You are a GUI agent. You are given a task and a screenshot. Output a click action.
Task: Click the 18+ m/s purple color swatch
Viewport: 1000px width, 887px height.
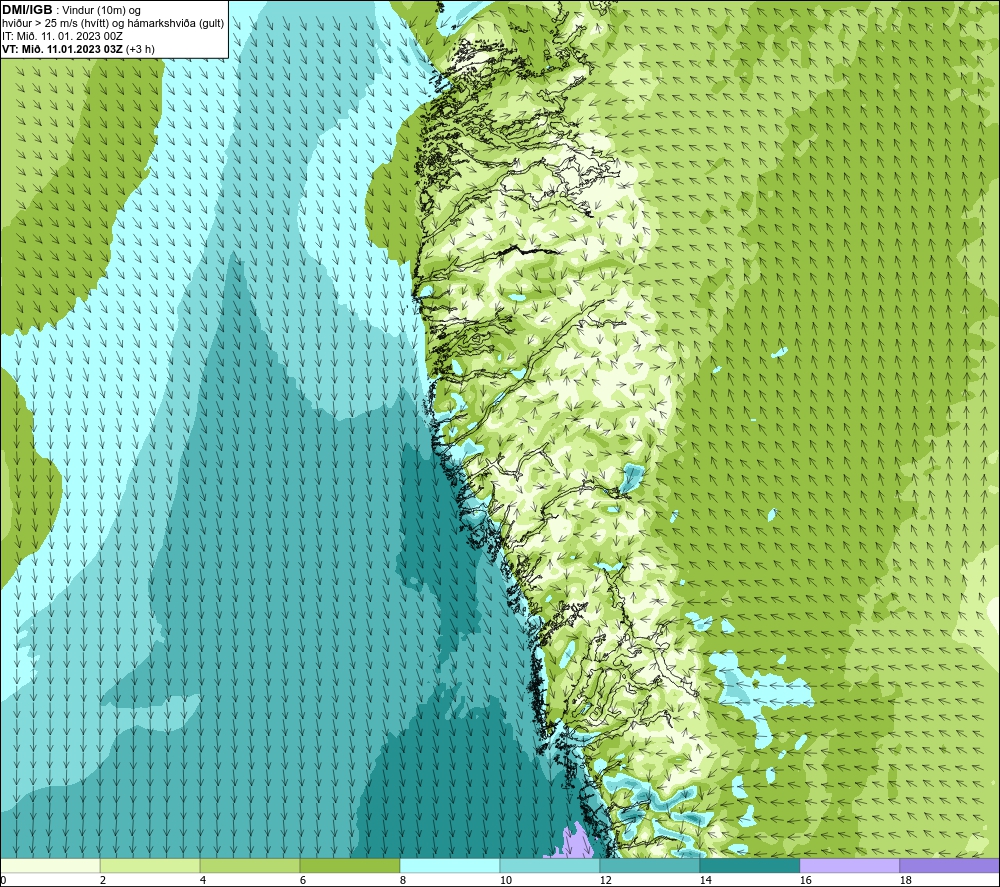point(950,865)
